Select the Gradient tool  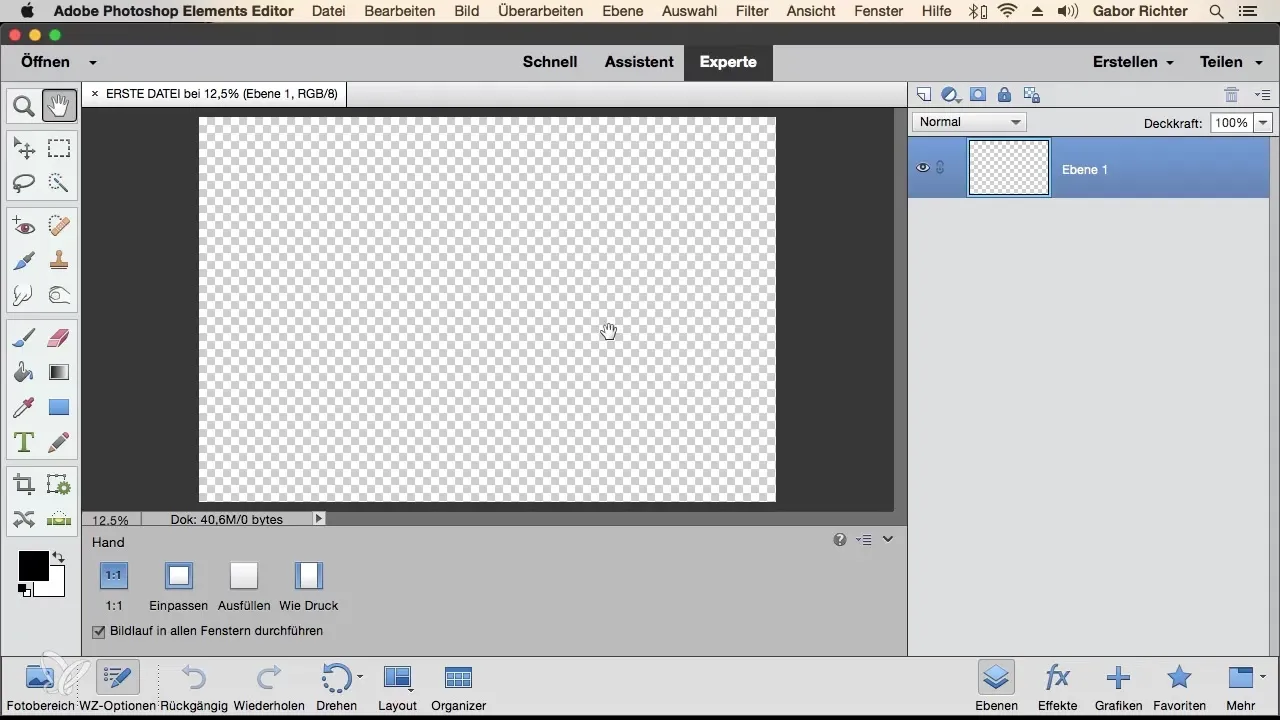pyautogui.click(x=59, y=373)
